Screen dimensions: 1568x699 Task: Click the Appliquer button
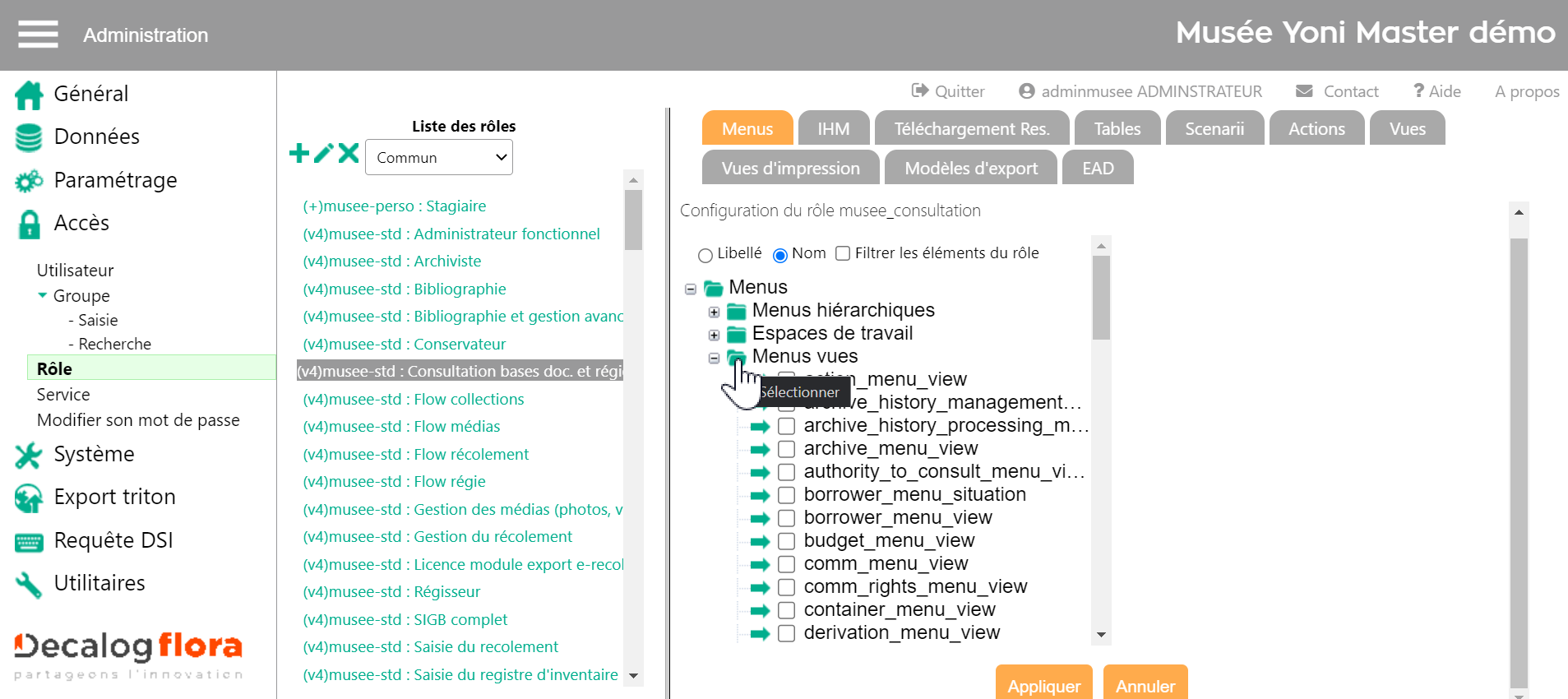pos(1043,683)
